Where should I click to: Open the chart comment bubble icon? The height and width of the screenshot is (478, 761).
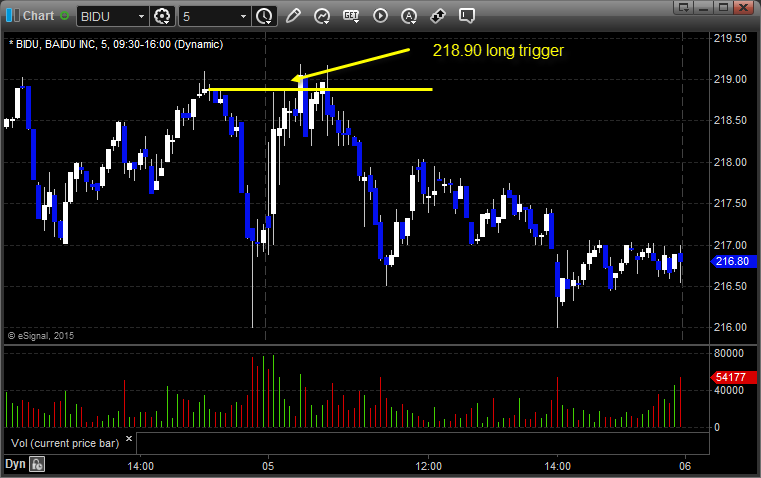click(x=467, y=16)
